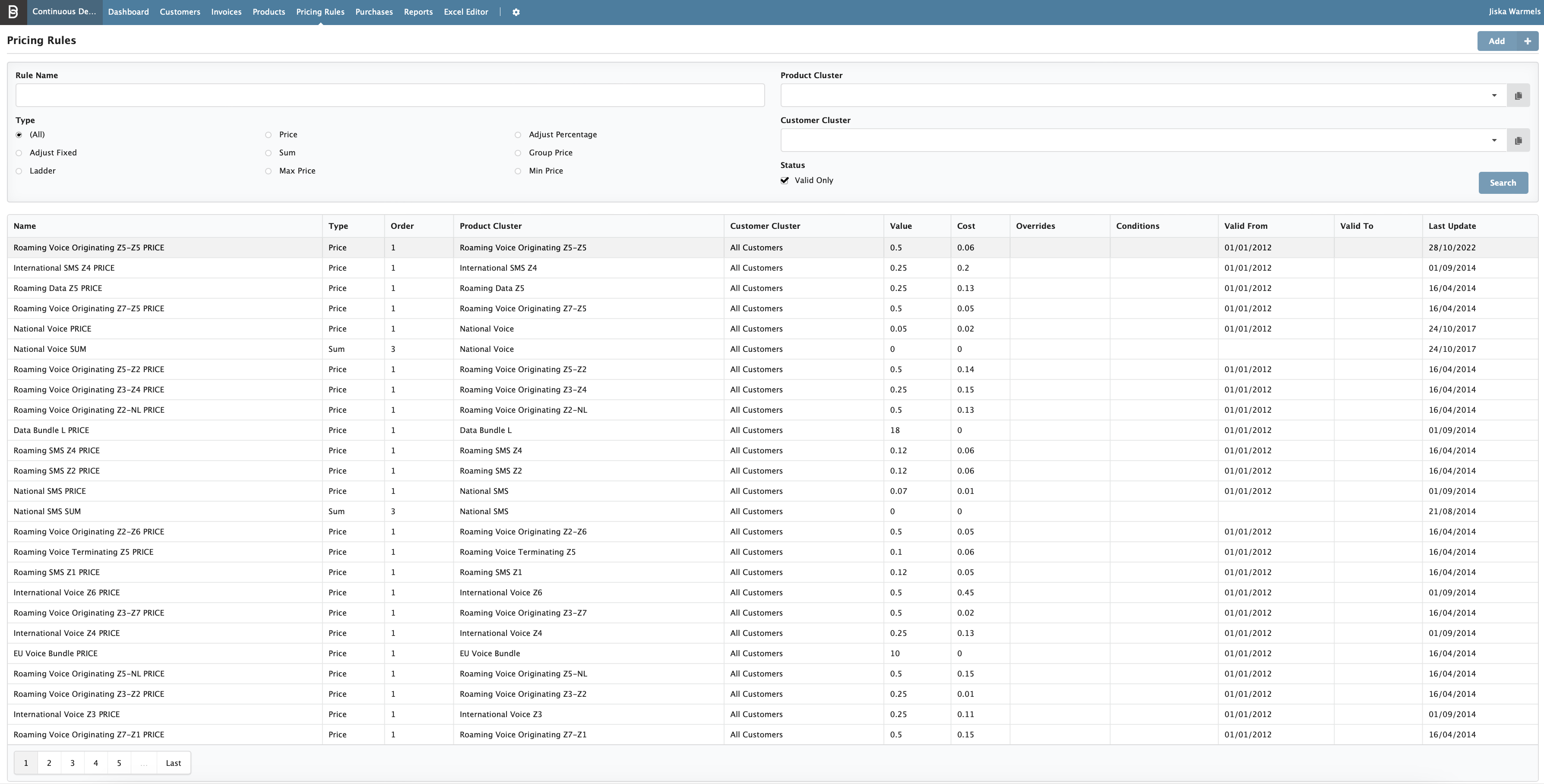Click into the Rule Name input field
The height and width of the screenshot is (784, 1544).
[x=389, y=96]
